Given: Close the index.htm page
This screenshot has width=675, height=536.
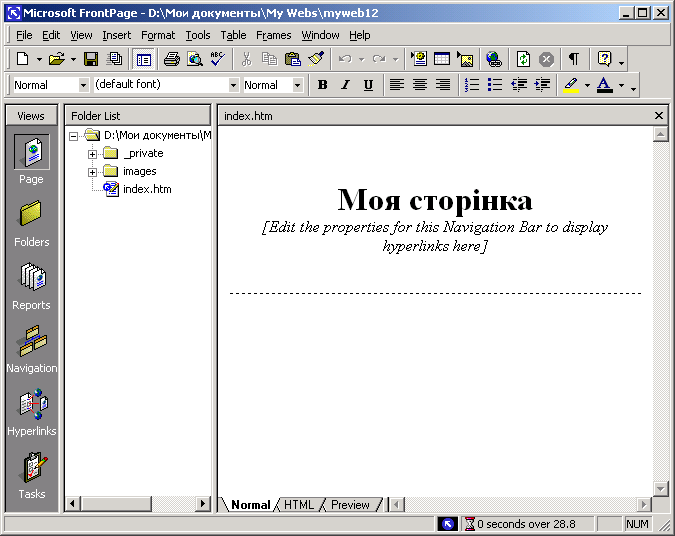Looking at the screenshot, I should click(x=659, y=115).
